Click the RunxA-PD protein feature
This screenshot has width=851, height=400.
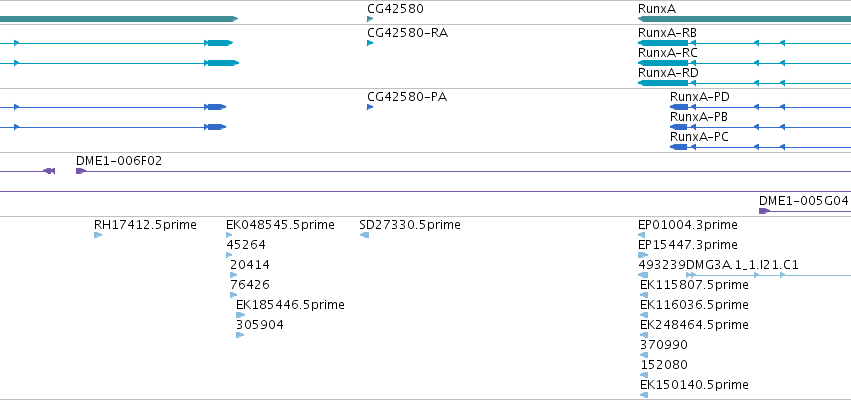point(679,107)
